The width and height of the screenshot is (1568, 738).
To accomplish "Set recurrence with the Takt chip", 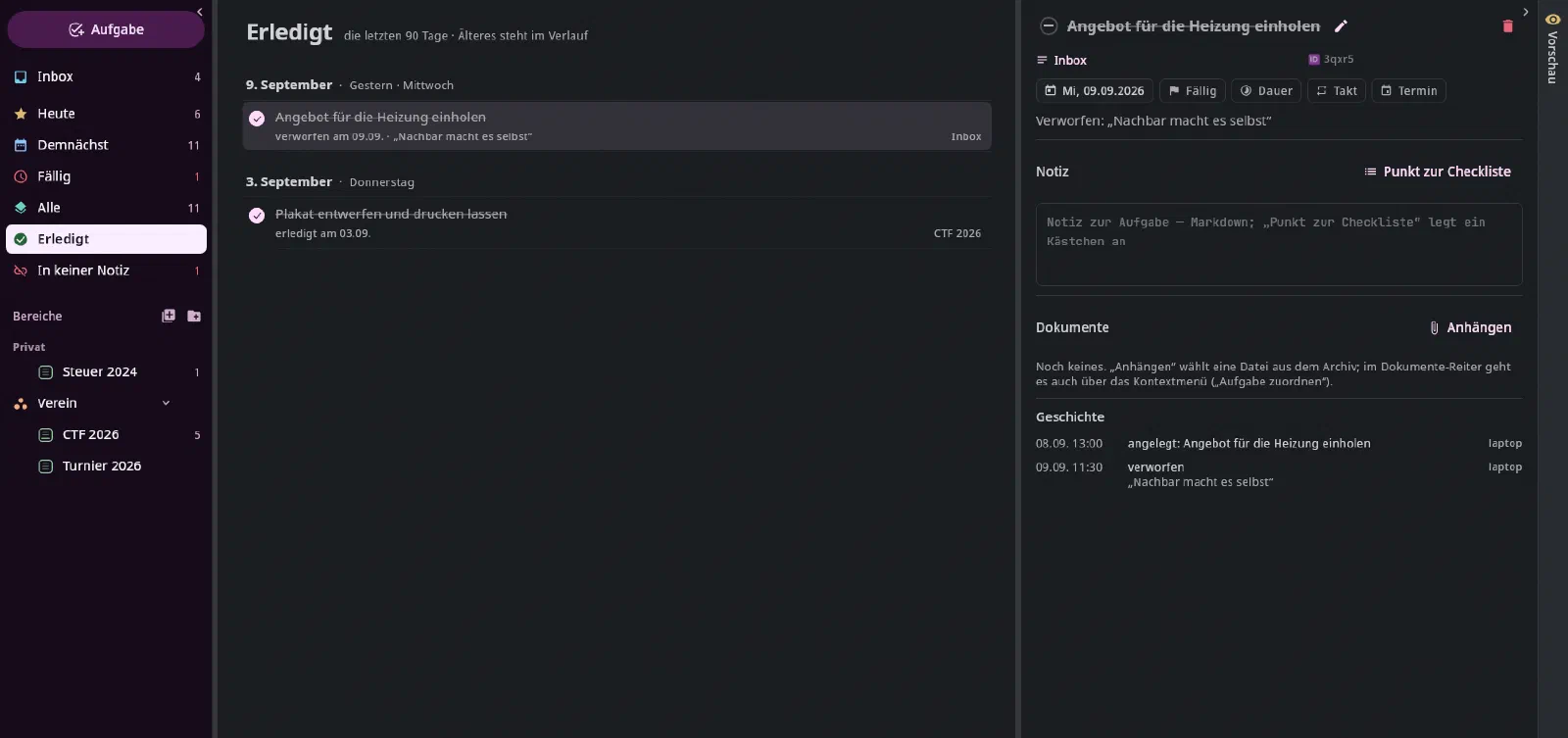I will point(1337,91).
